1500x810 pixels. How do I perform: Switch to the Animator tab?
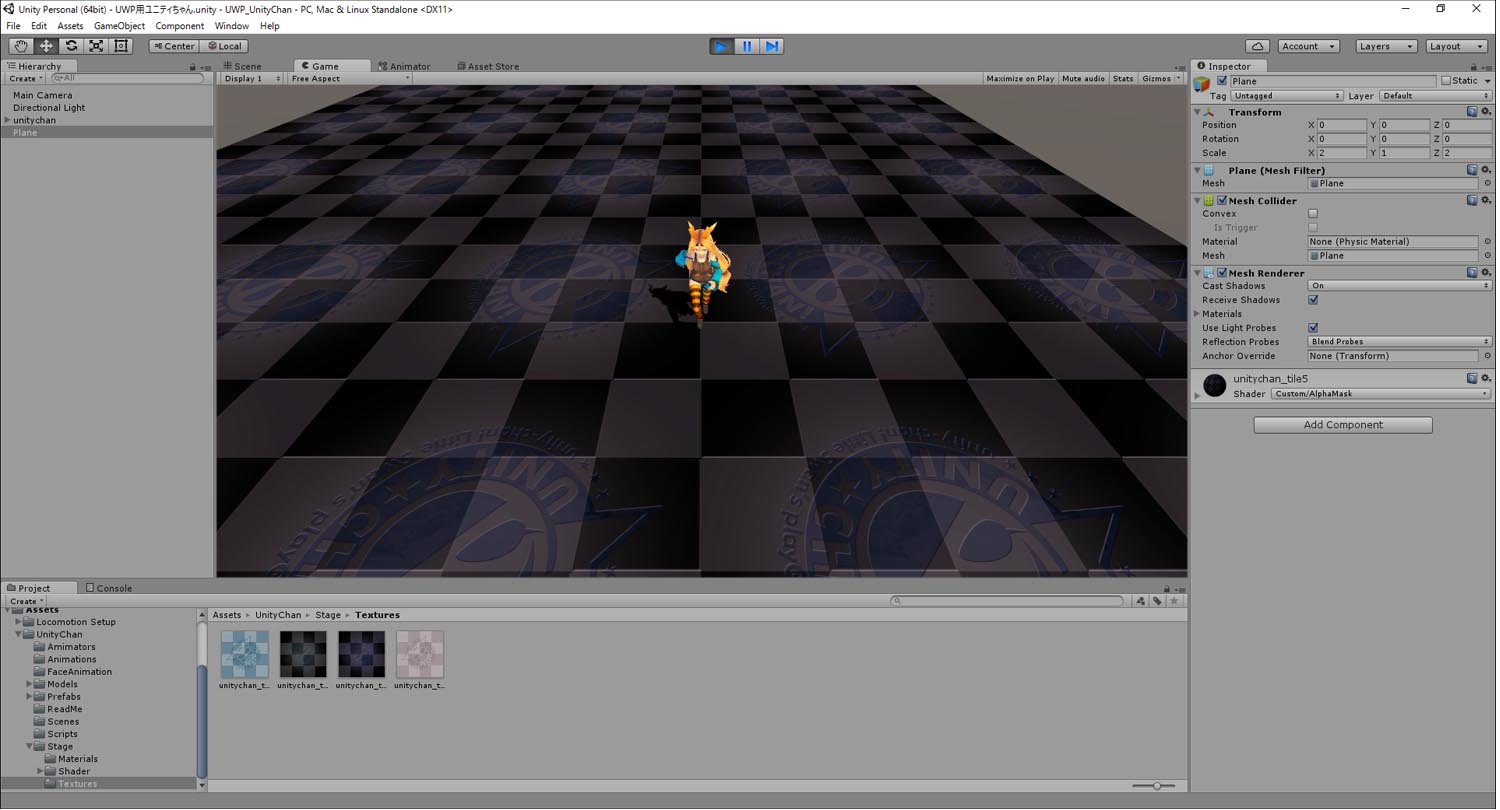click(405, 67)
